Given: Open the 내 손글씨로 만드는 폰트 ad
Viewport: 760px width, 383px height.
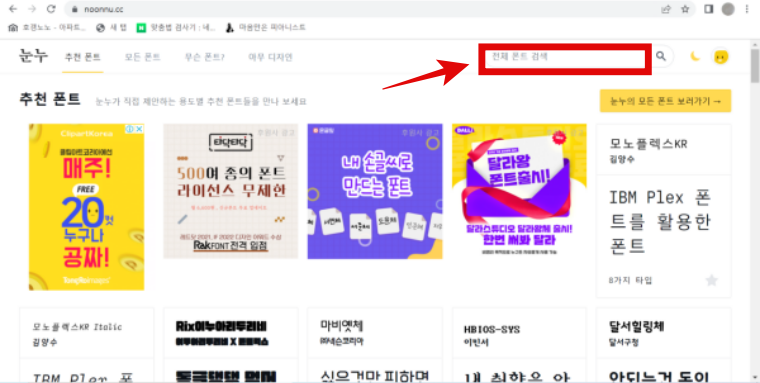Looking at the screenshot, I should 375,191.
